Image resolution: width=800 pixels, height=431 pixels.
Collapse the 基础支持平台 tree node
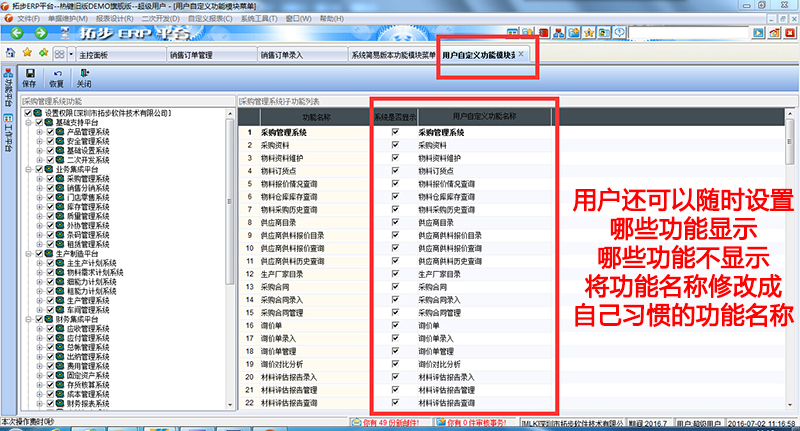click(29, 122)
